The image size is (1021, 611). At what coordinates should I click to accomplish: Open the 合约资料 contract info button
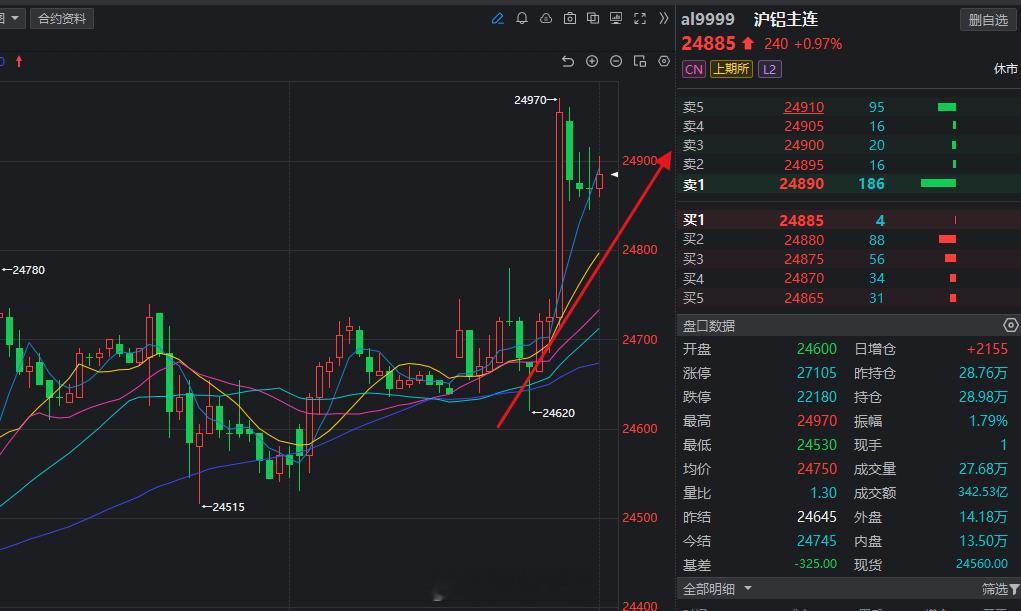(62, 18)
